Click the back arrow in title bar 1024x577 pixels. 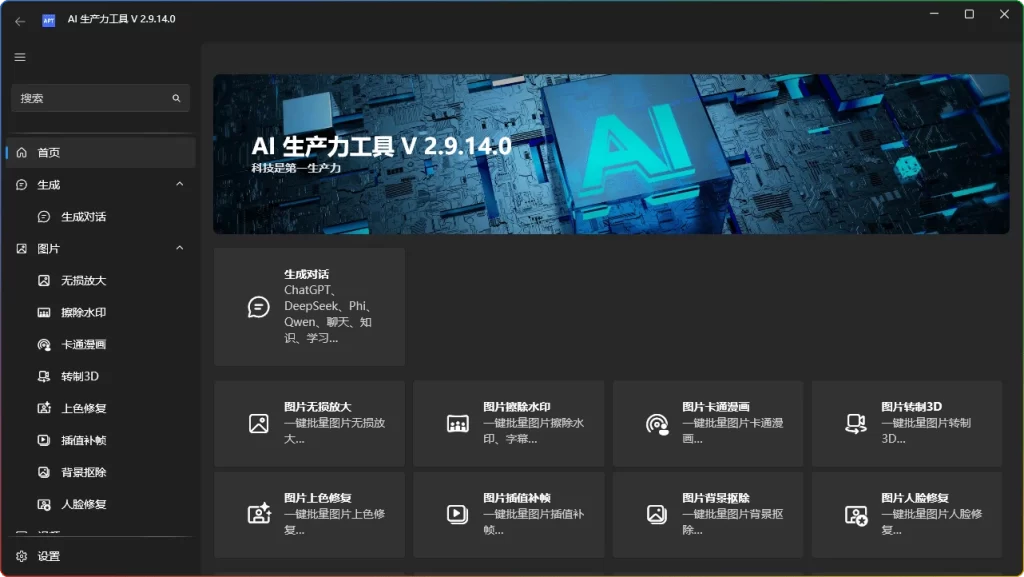pos(20,21)
